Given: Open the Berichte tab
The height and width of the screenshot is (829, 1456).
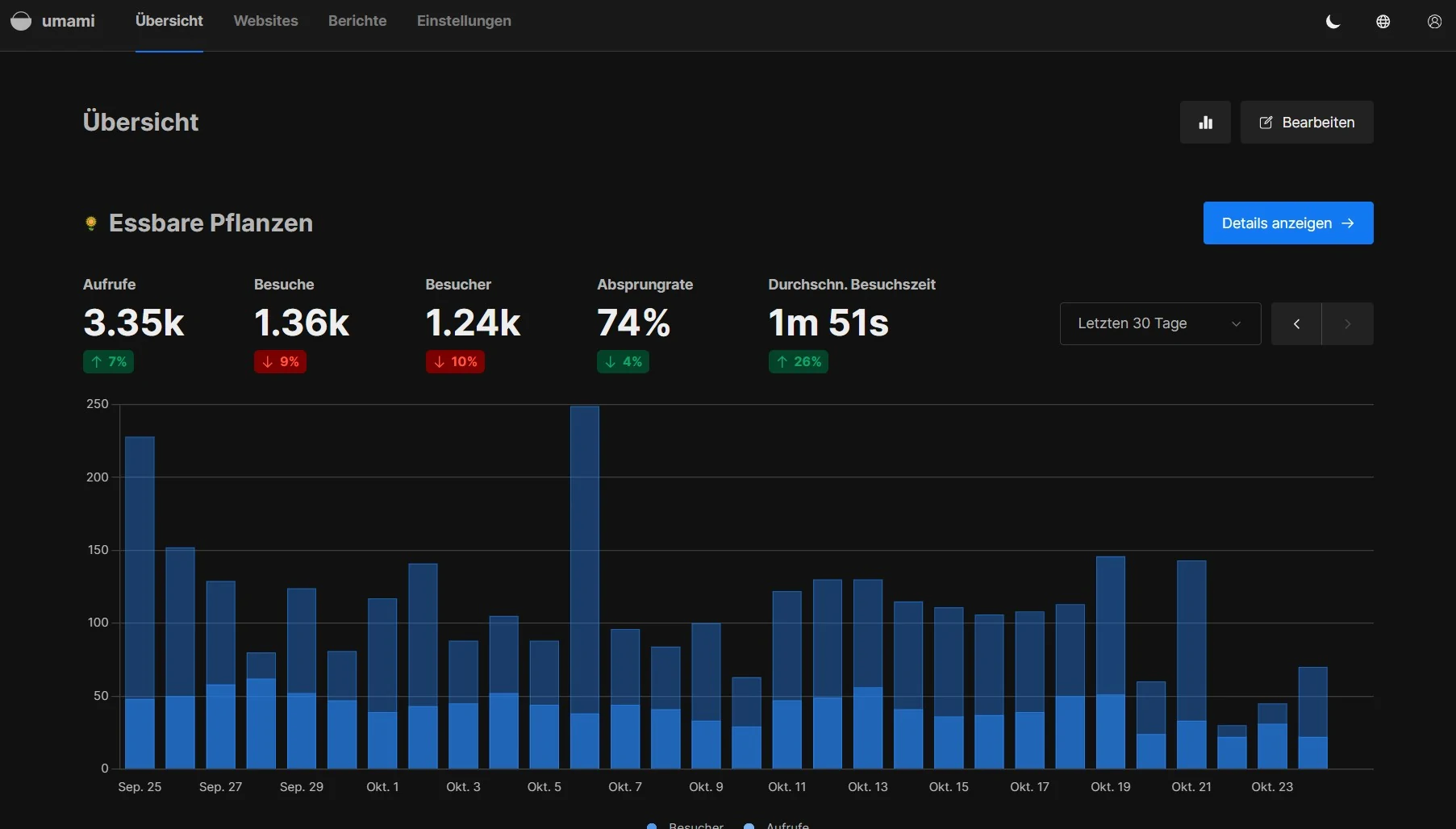Looking at the screenshot, I should [x=357, y=21].
